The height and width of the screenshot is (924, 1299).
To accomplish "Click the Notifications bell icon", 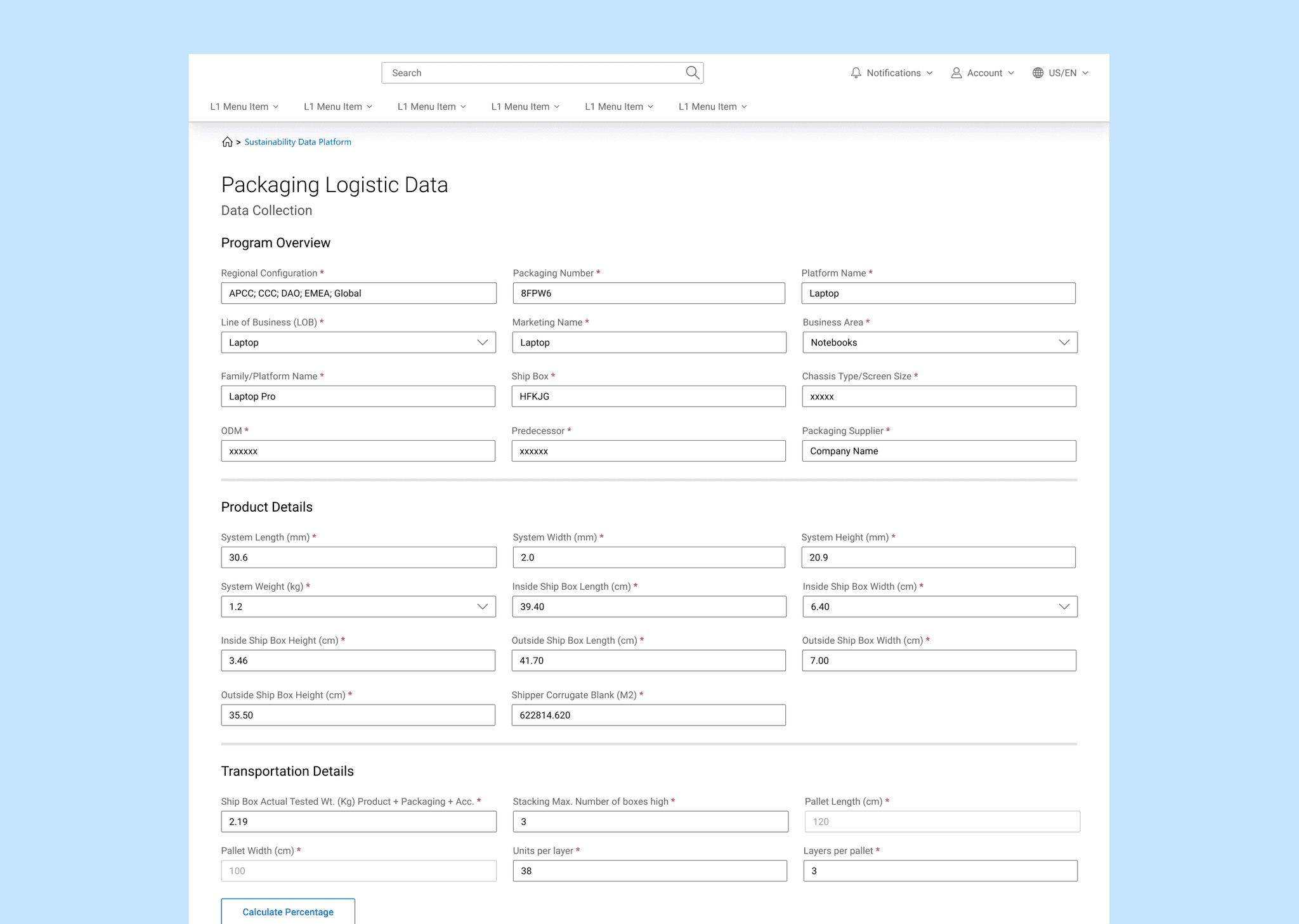I will point(856,73).
